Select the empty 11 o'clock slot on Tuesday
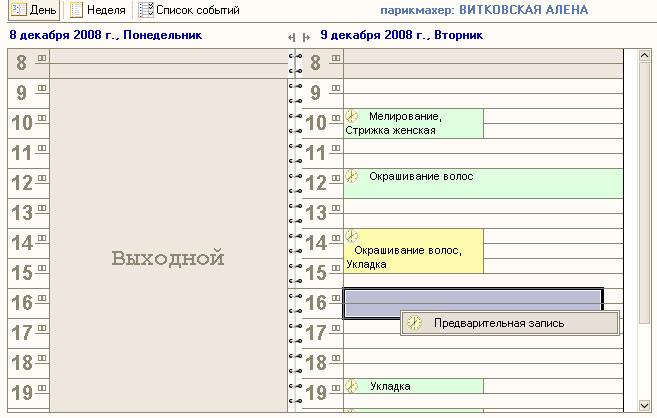The width and height of the screenshot is (657, 418). pyautogui.click(x=483, y=154)
